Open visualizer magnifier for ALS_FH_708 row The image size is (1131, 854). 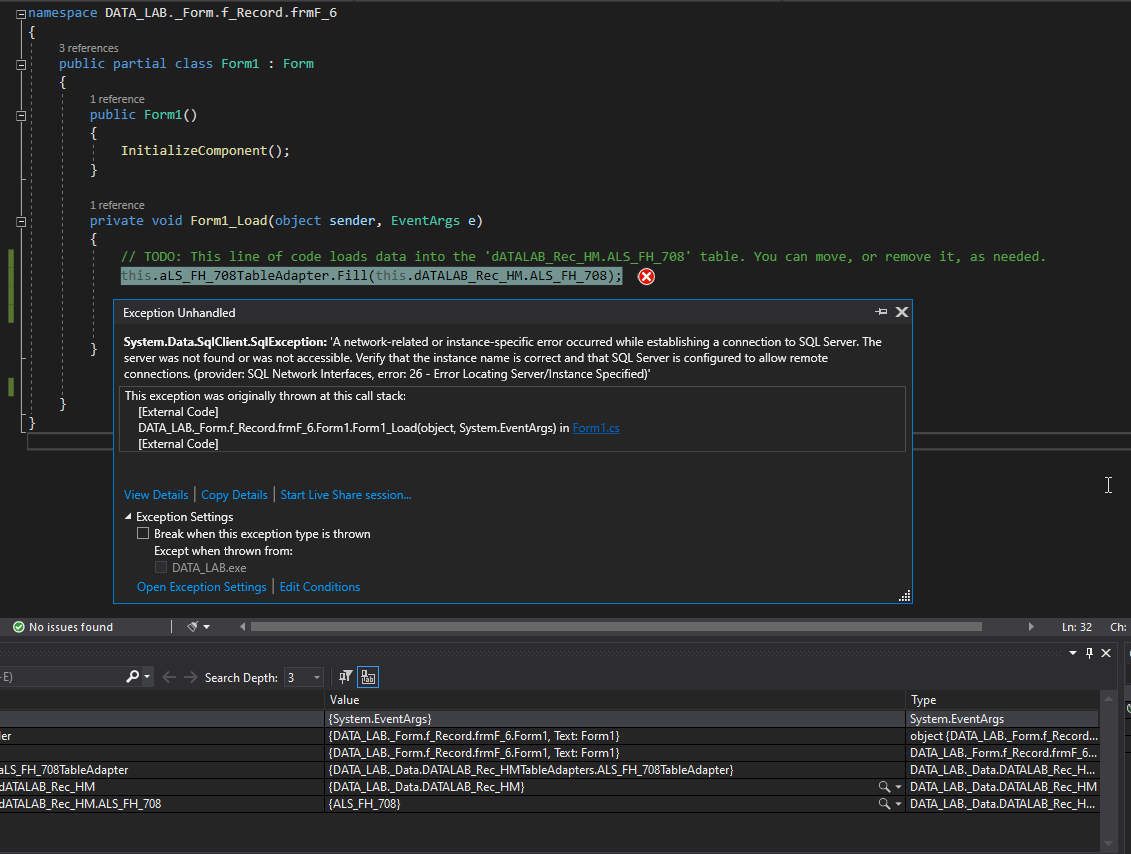coord(884,804)
